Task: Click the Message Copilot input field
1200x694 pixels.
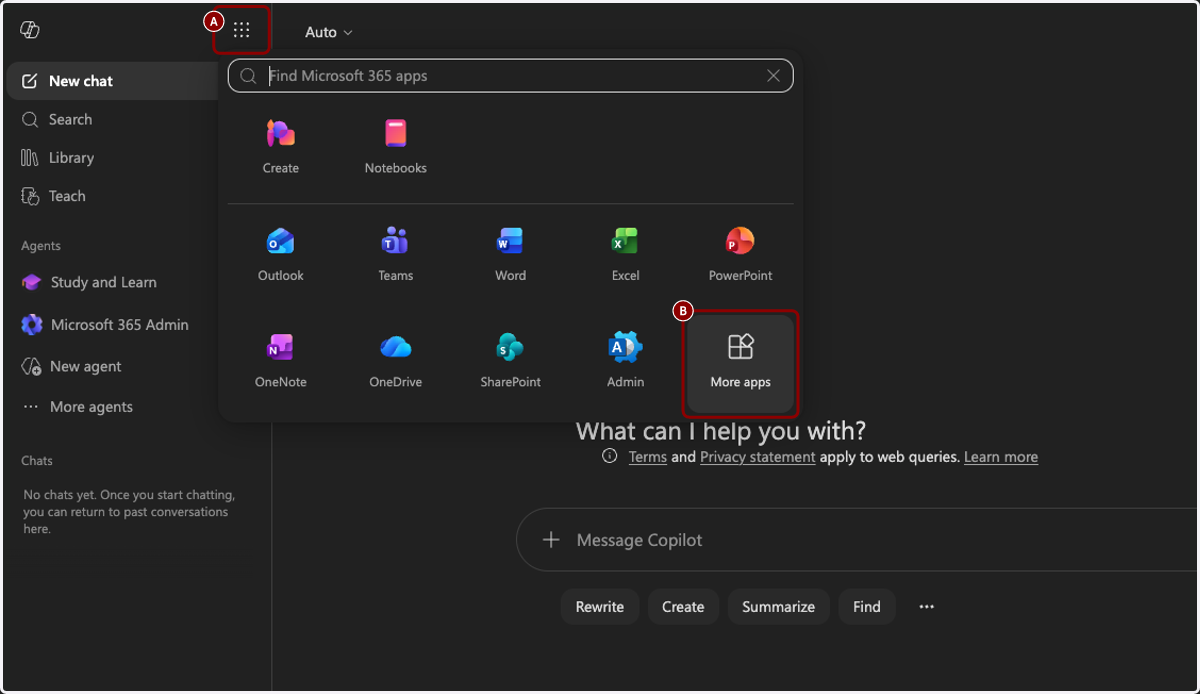Action: click(858, 540)
